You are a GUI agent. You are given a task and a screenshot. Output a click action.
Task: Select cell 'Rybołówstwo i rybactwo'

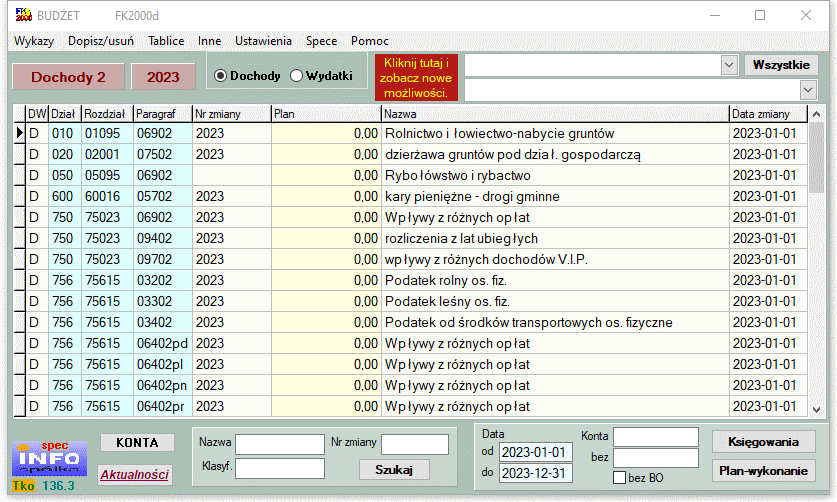click(555, 175)
